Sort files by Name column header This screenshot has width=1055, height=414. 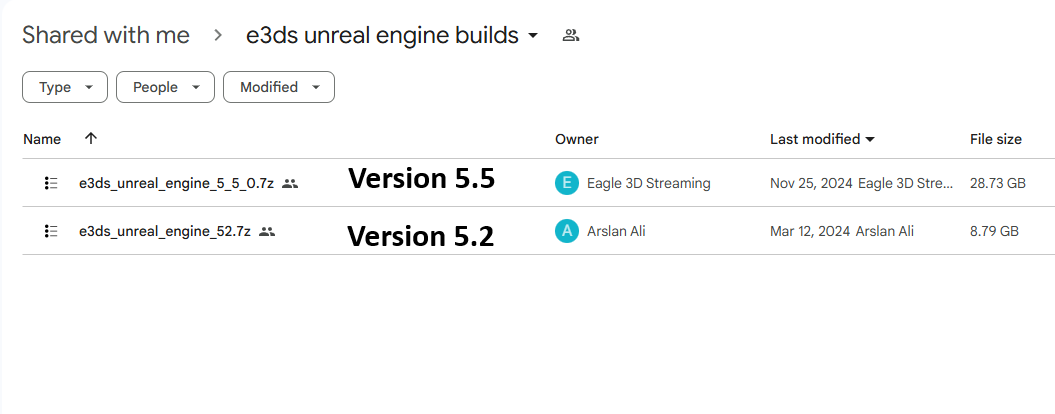[x=42, y=139]
